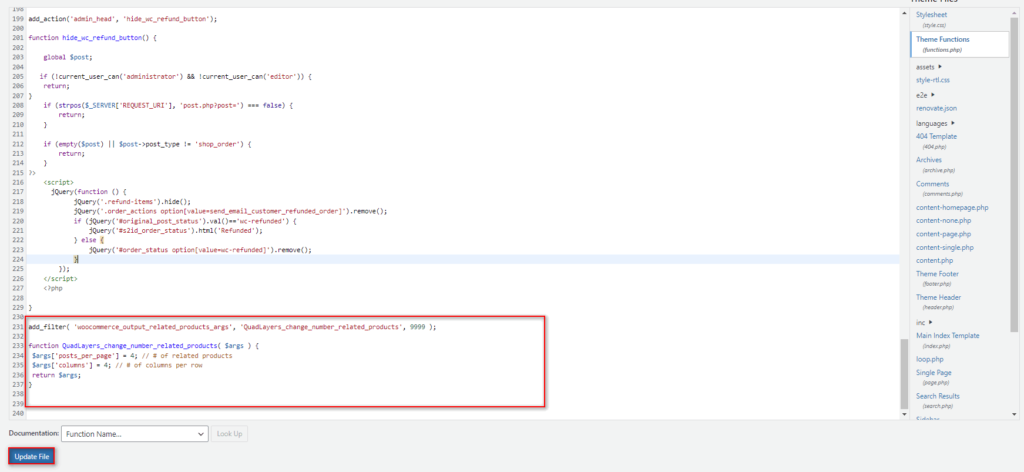The image size is (1024, 472).
Task: Open the Comments (comments.php) file
Action: click(x=933, y=184)
